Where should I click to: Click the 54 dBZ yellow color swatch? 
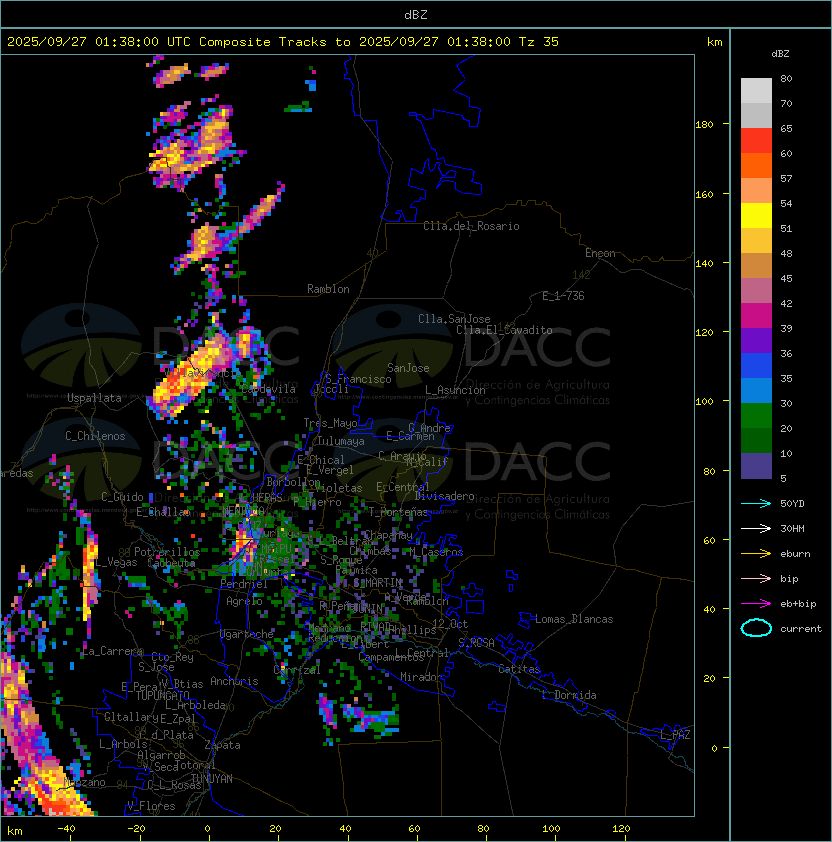point(756,216)
